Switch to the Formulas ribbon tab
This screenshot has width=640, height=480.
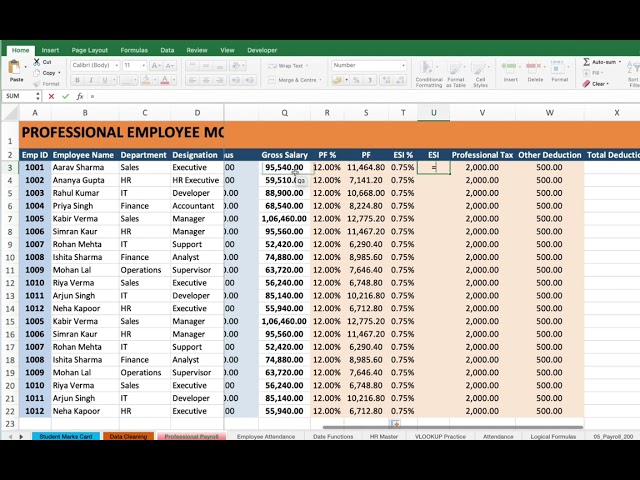click(134, 50)
